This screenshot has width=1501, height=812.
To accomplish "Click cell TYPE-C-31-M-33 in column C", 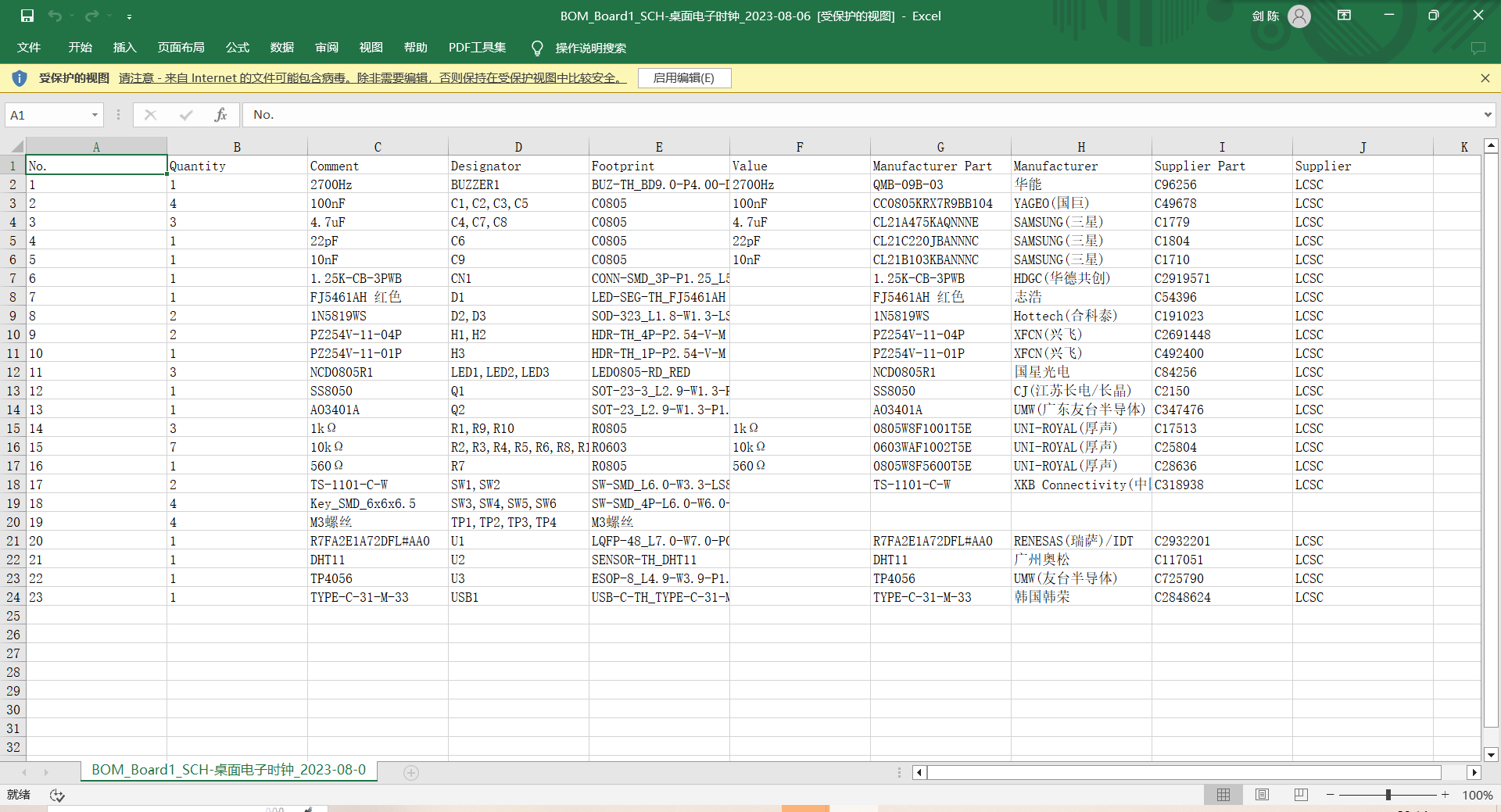I will (x=378, y=597).
